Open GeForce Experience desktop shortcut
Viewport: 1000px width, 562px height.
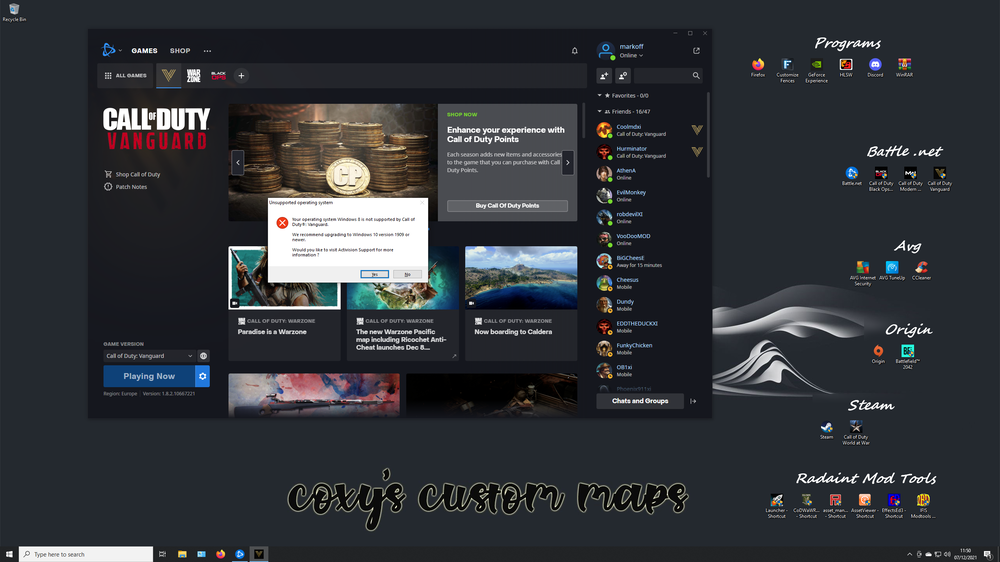pos(816,70)
